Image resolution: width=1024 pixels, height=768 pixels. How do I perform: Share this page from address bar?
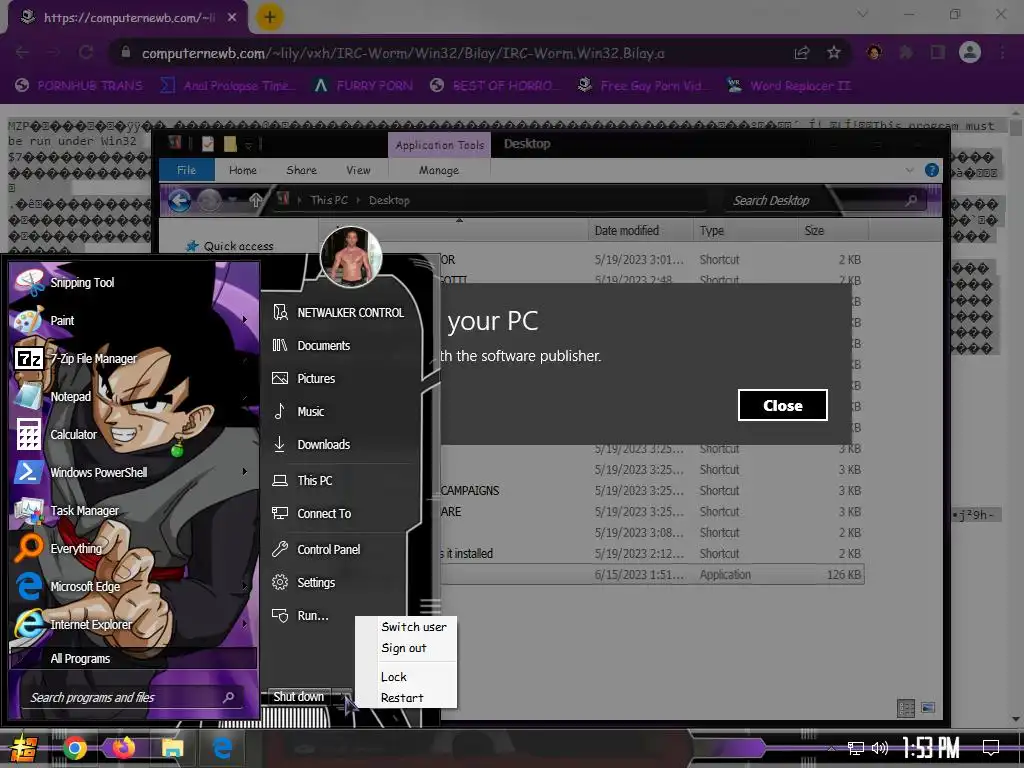coord(801,53)
